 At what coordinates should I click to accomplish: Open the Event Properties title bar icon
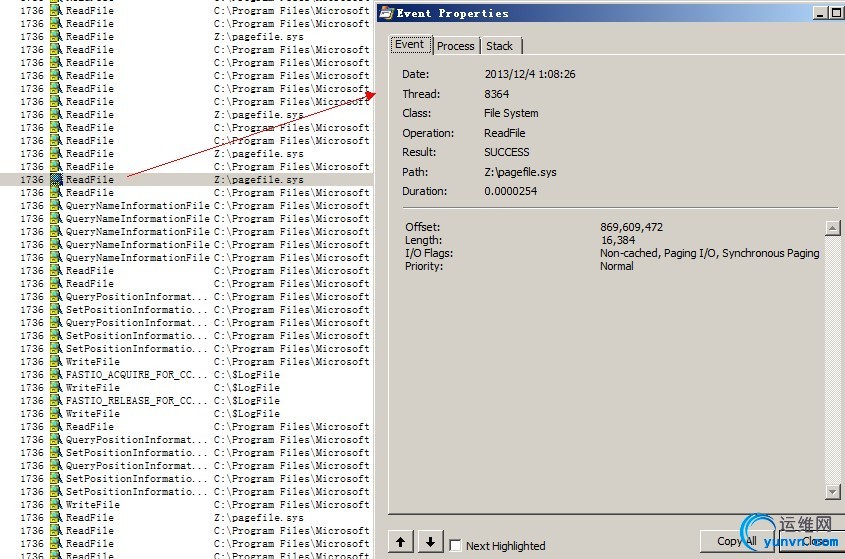pyautogui.click(x=386, y=13)
